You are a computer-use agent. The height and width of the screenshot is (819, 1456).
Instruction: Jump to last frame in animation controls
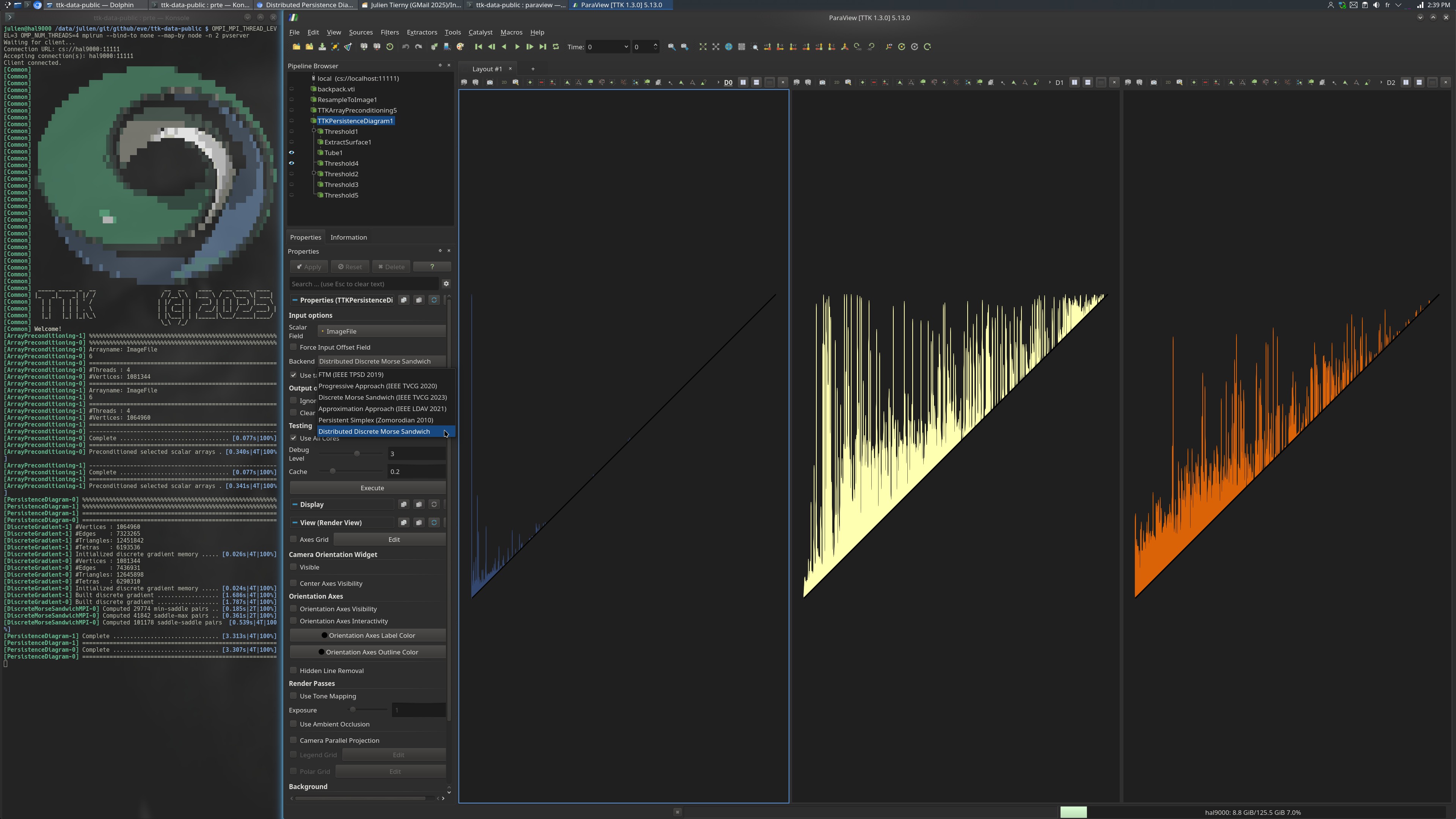tap(543, 47)
